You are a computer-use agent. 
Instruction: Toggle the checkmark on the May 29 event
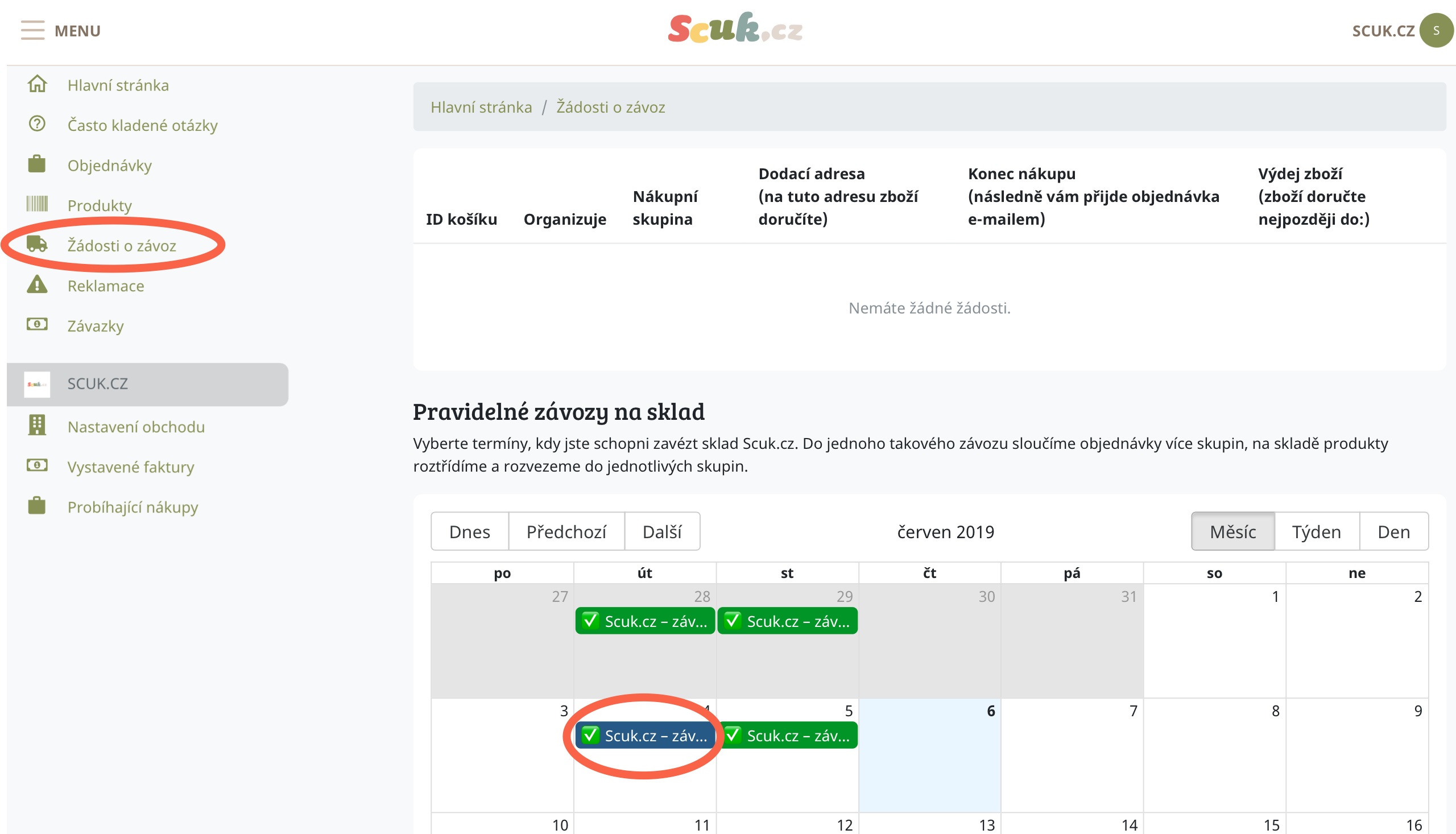(733, 620)
